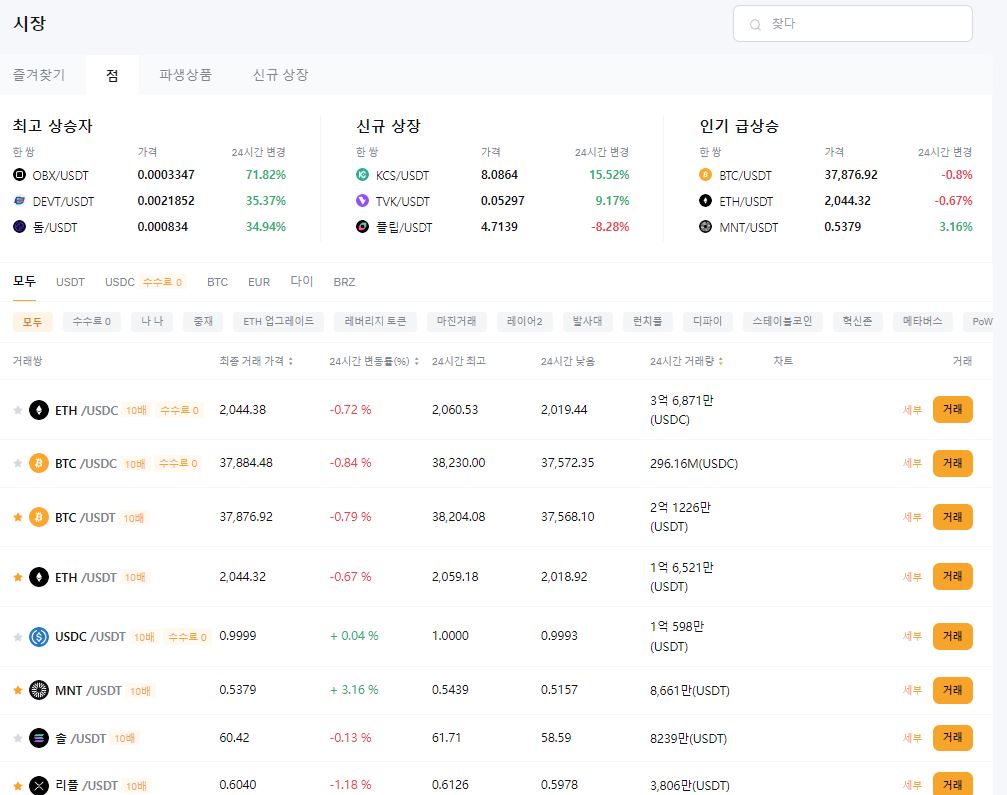Open DEVT/USDT pair in top gainers

[x=64, y=202]
